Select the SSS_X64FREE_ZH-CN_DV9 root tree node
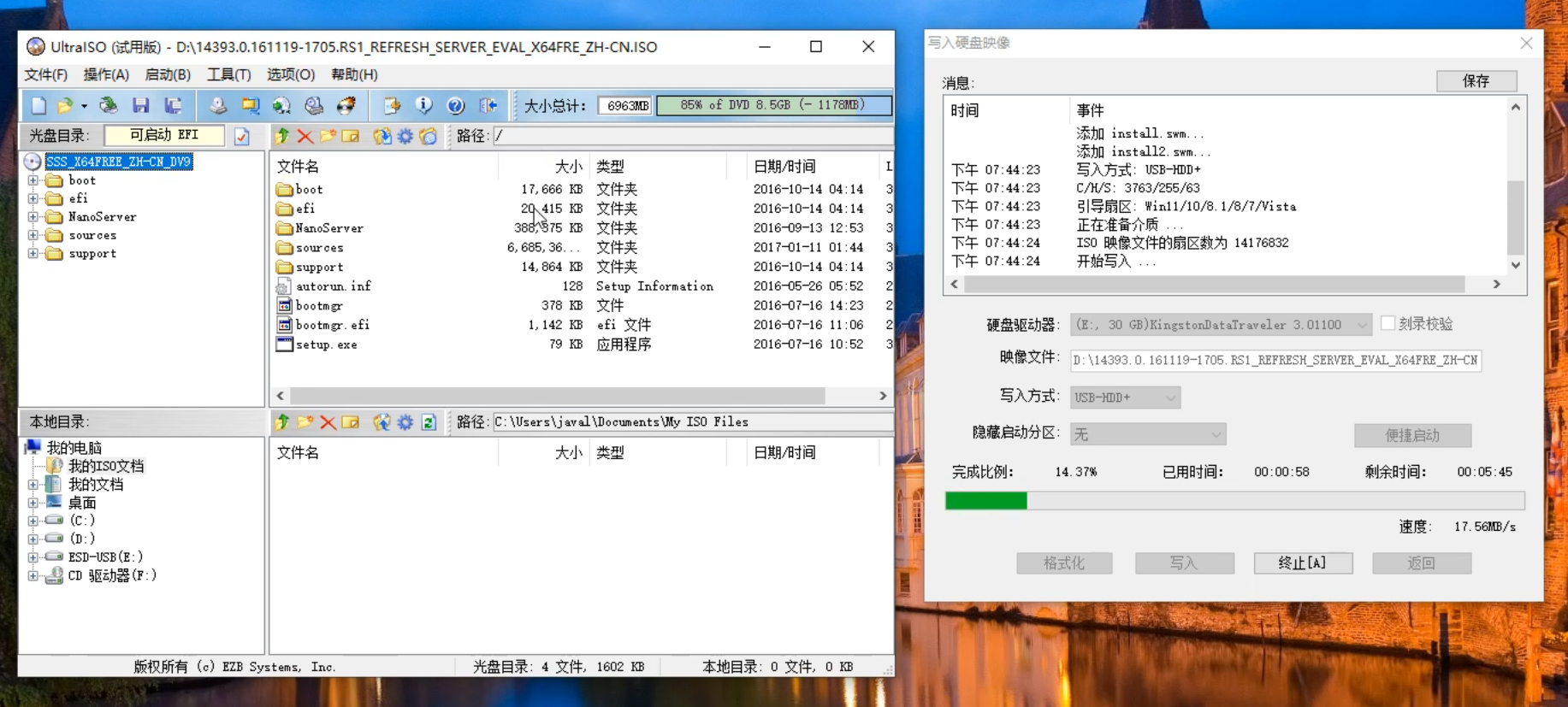This screenshot has height=707, width=1568. point(118,162)
